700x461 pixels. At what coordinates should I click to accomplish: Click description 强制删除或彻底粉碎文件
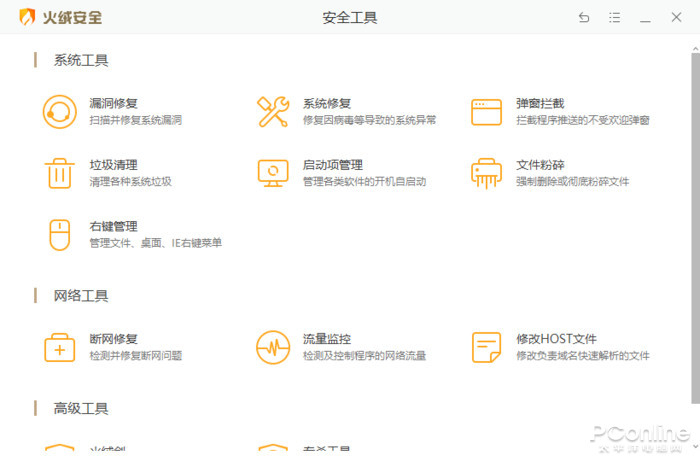click(573, 182)
